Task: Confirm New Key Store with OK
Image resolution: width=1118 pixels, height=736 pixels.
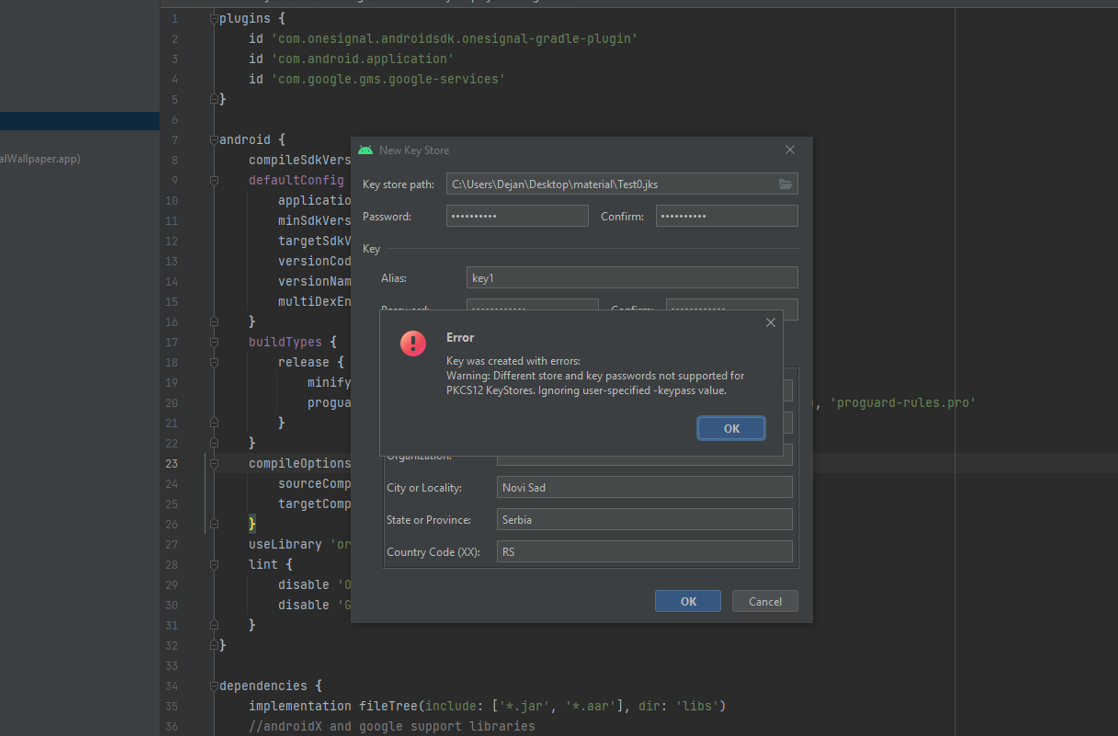Action: [x=688, y=601]
